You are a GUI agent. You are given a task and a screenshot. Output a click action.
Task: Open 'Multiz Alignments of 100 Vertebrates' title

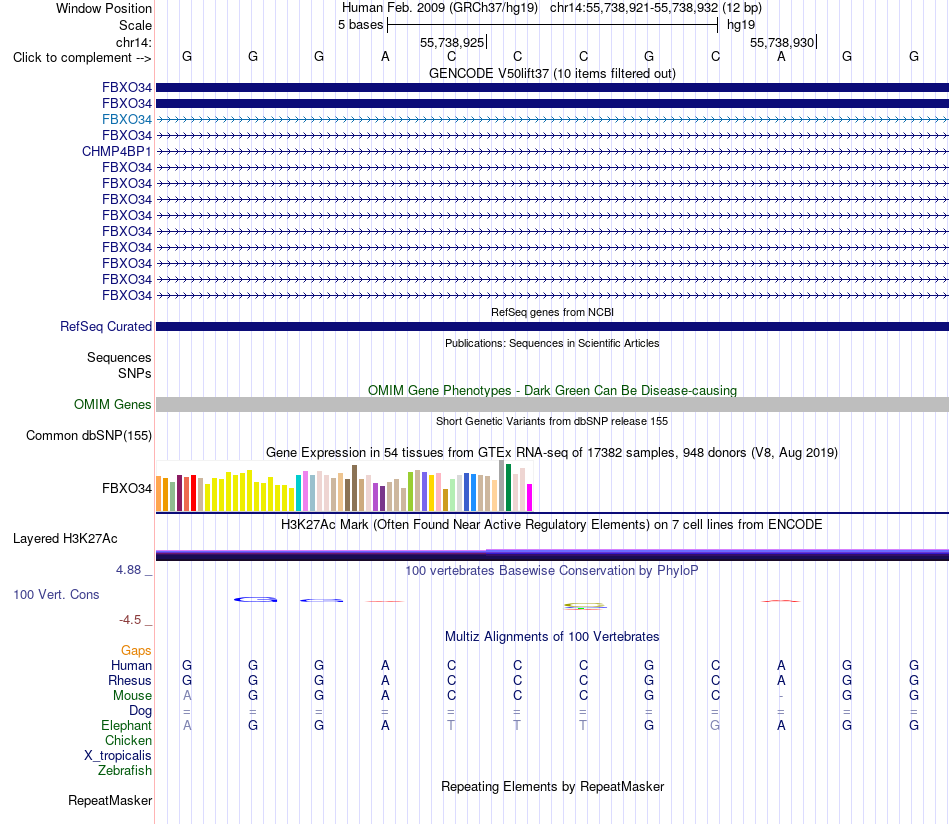coord(552,637)
